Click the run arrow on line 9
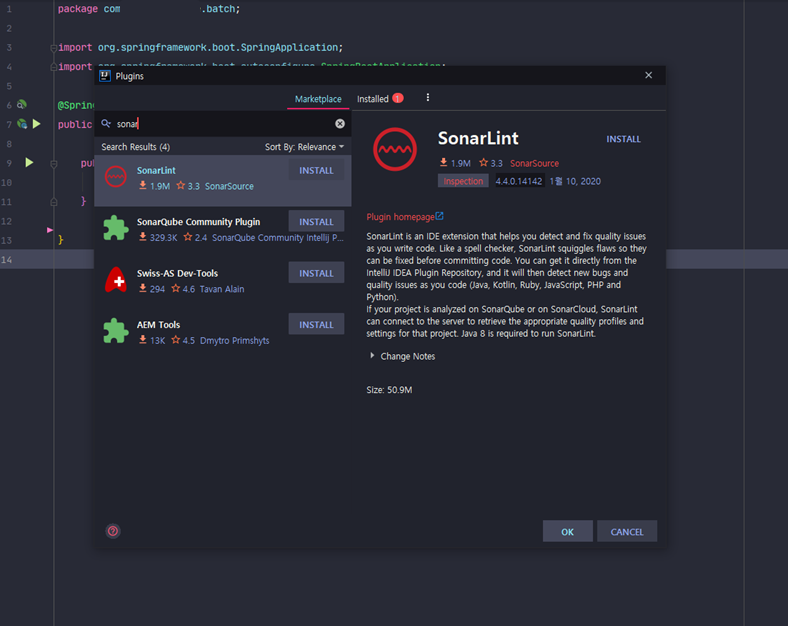The image size is (788, 626). click(x=29, y=162)
